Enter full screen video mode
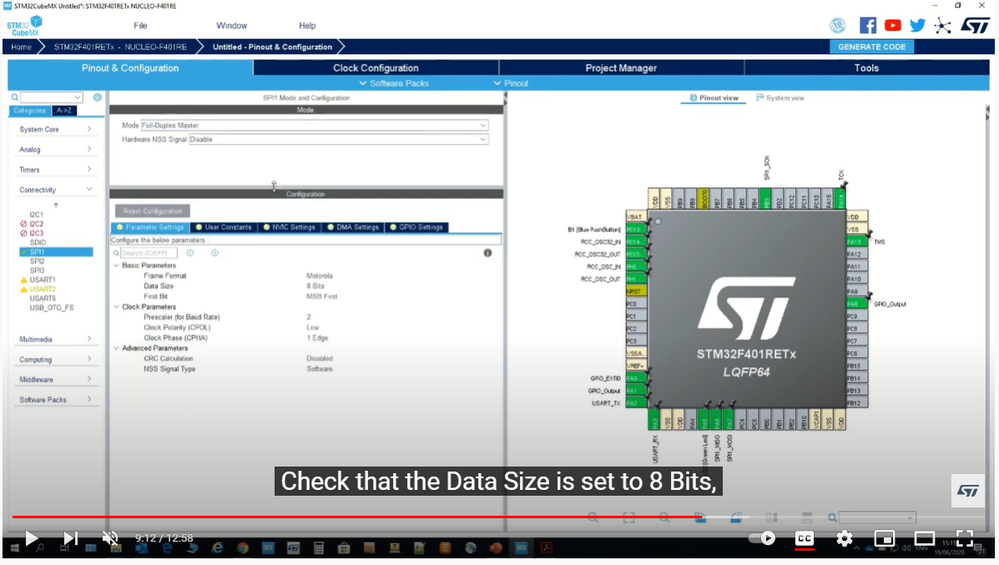Viewport: 999px width, 565px height. (x=965, y=538)
